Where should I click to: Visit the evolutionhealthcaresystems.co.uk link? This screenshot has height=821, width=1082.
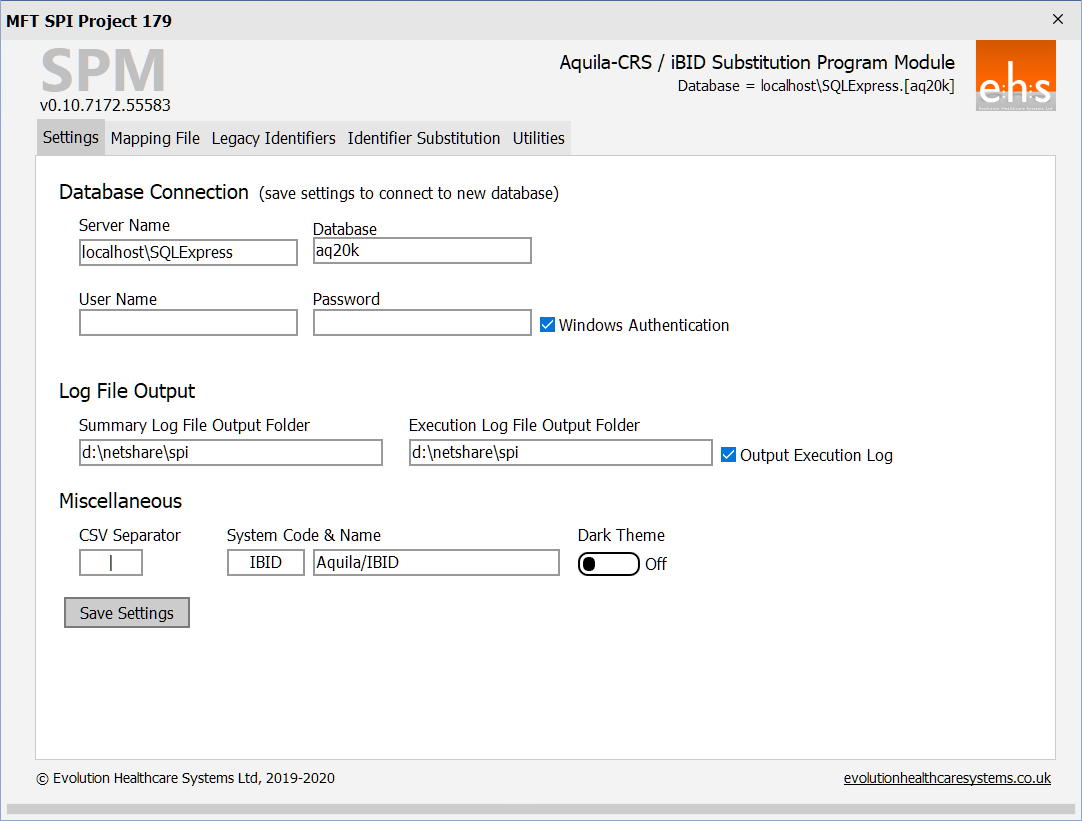[x=946, y=778]
